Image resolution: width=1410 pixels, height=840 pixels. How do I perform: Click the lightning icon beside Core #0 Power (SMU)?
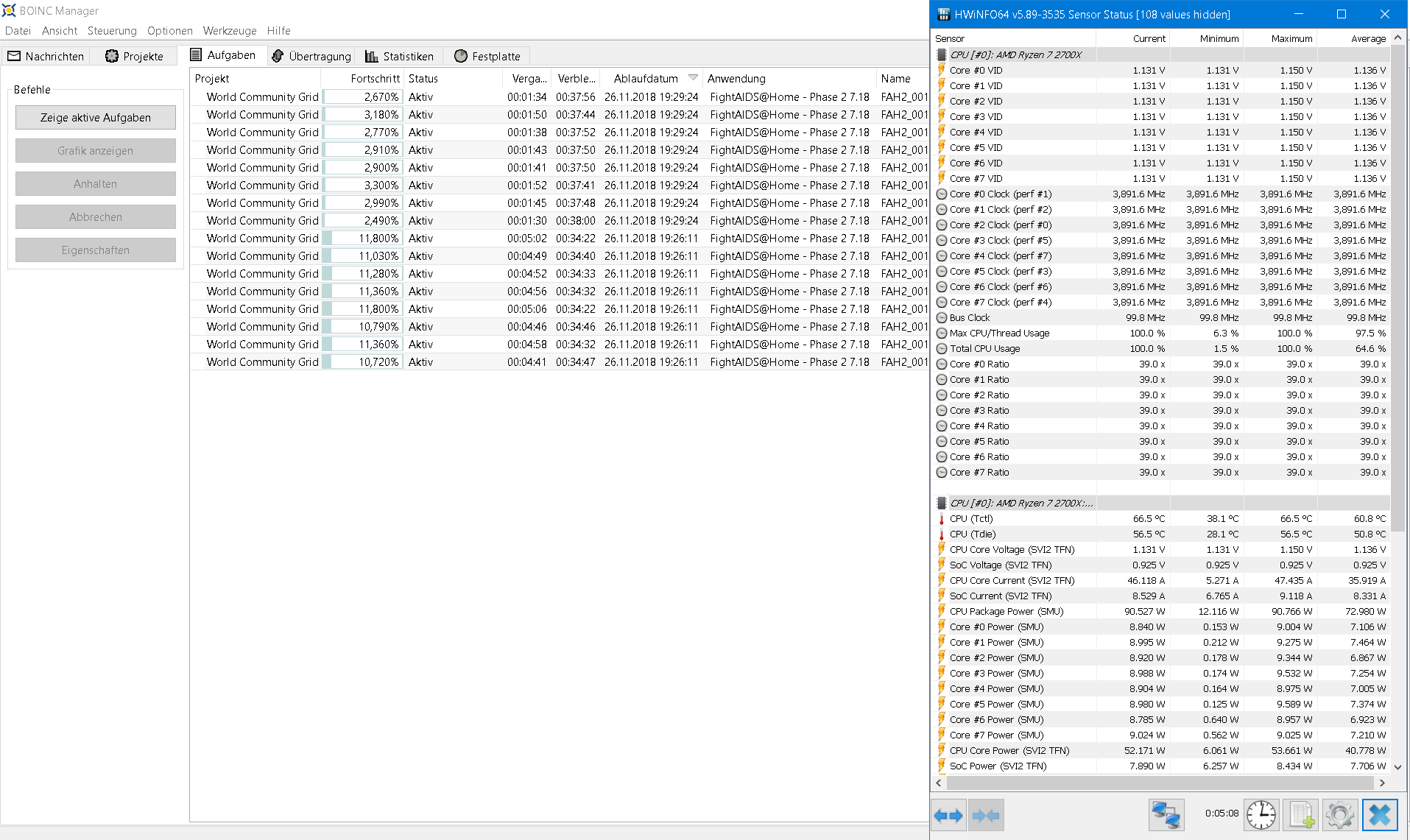coord(941,627)
